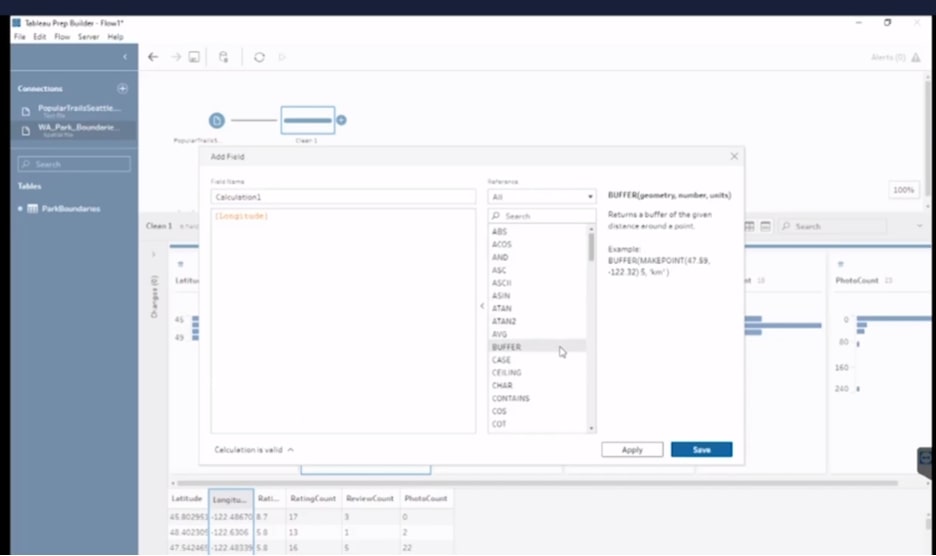Close the Add Field dialog
936x556 pixels.
click(x=734, y=156)
